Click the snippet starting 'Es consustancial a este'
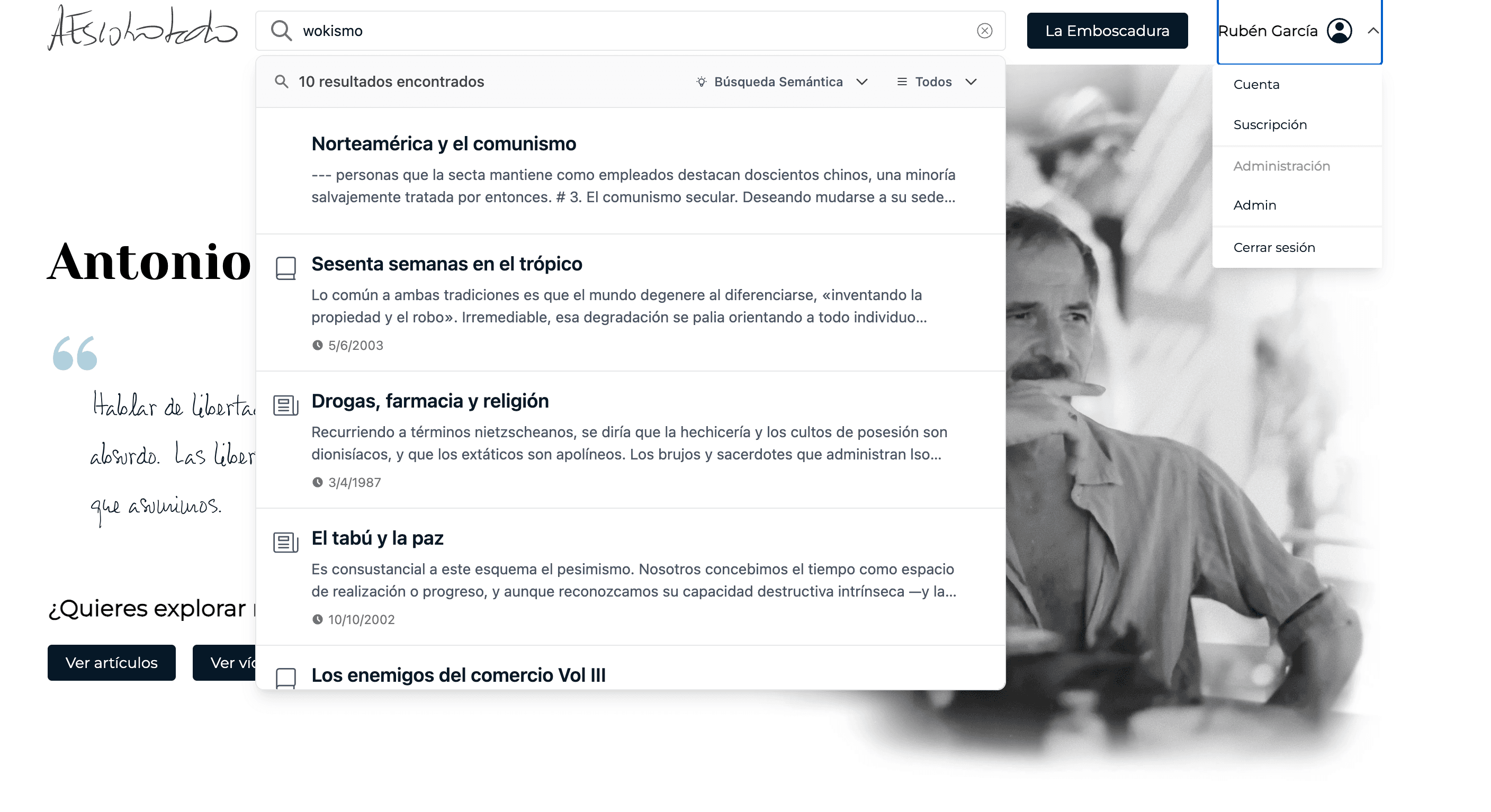Image resolution: width=1491 pixels, height=812 pixels. (x=633, y=581)
